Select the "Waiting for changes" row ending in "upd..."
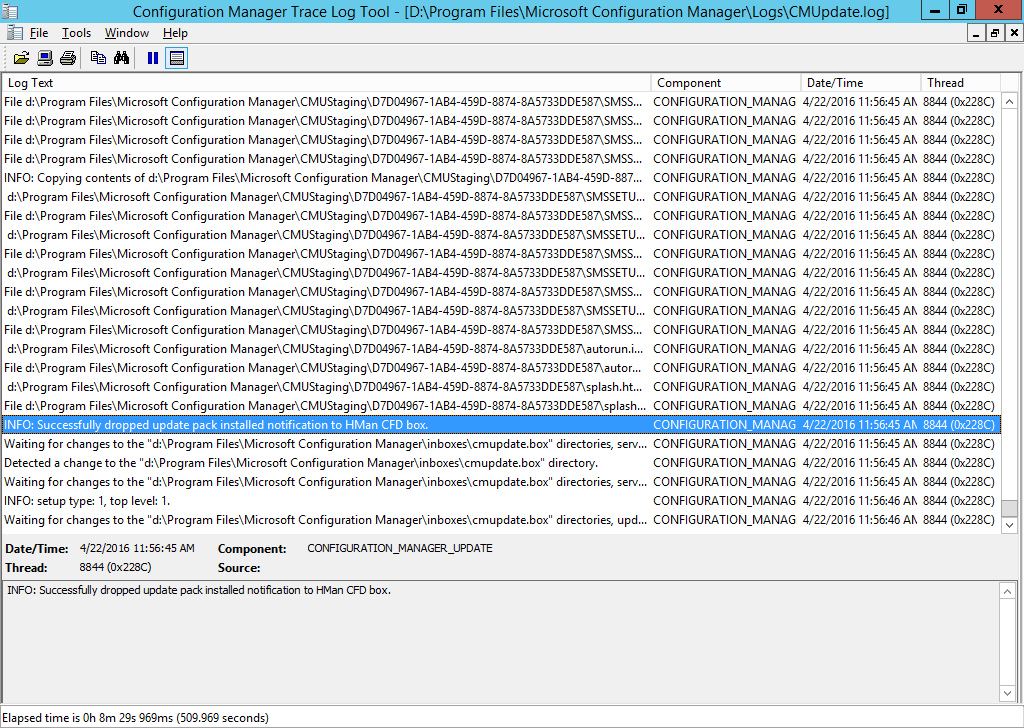The image size is (1024, 728). pos(501,520)
